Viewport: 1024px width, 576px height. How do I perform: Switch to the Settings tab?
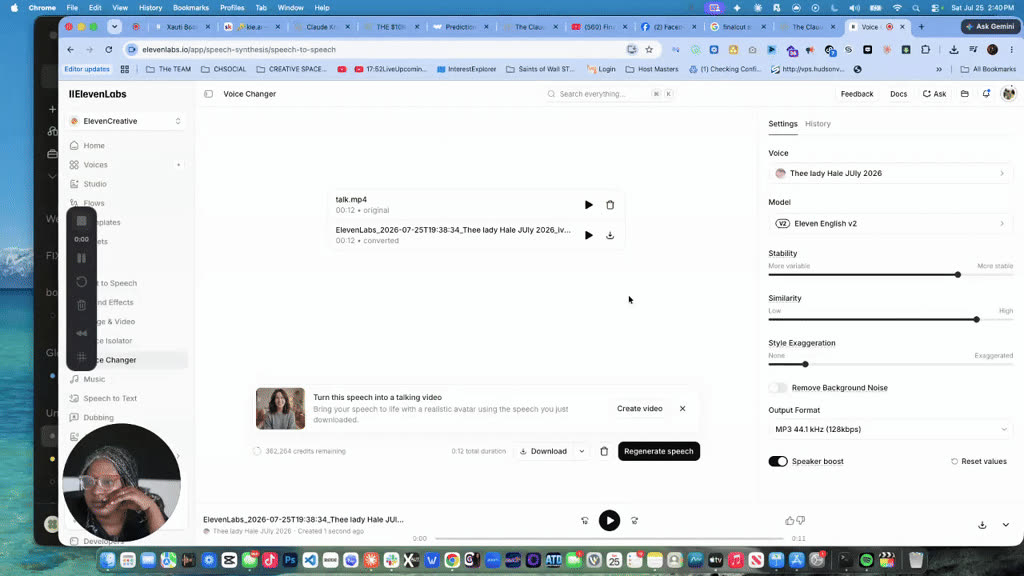pos(782,123)
